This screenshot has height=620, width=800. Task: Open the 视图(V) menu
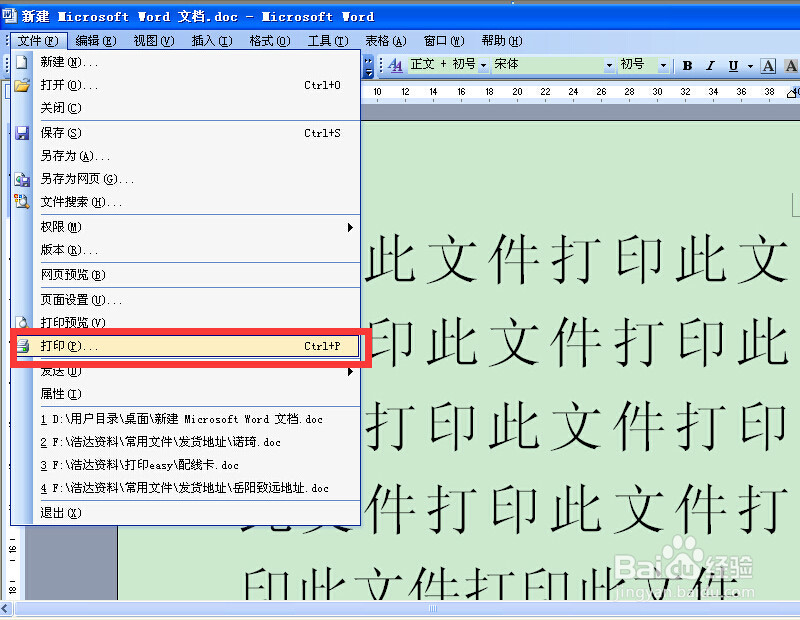(154, 41)
